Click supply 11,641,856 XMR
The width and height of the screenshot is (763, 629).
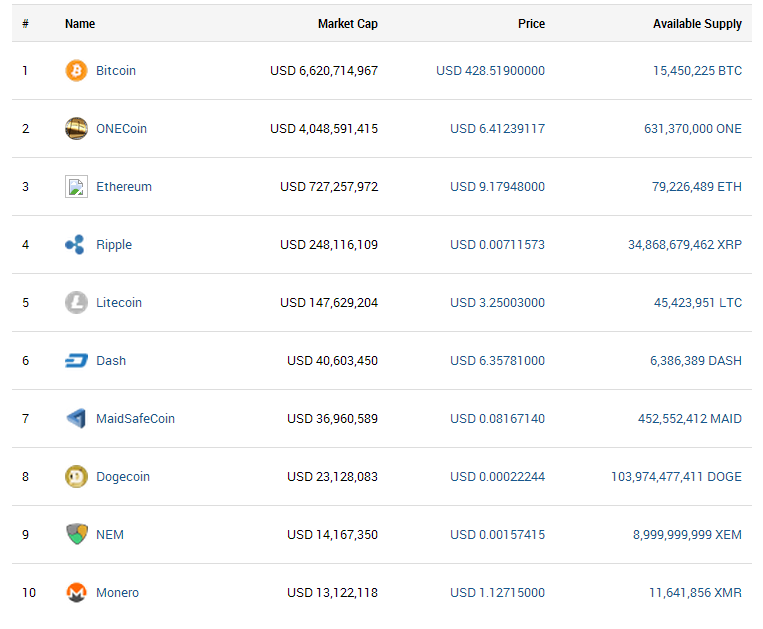click(695, 593)
